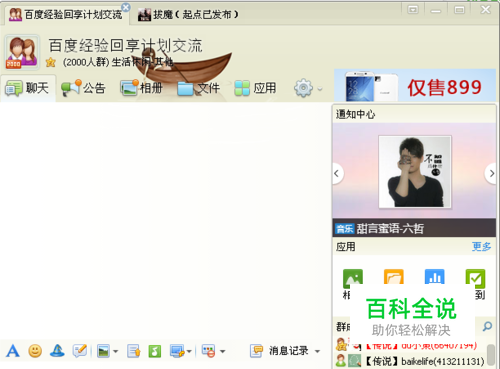Open the 仅售899 phone advertisement

[x=415, y=85]
